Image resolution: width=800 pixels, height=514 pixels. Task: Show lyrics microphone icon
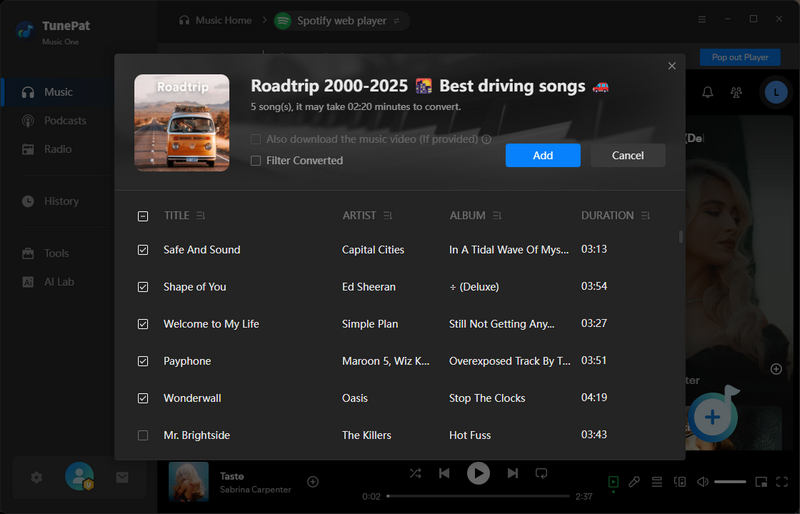(634, 481)
